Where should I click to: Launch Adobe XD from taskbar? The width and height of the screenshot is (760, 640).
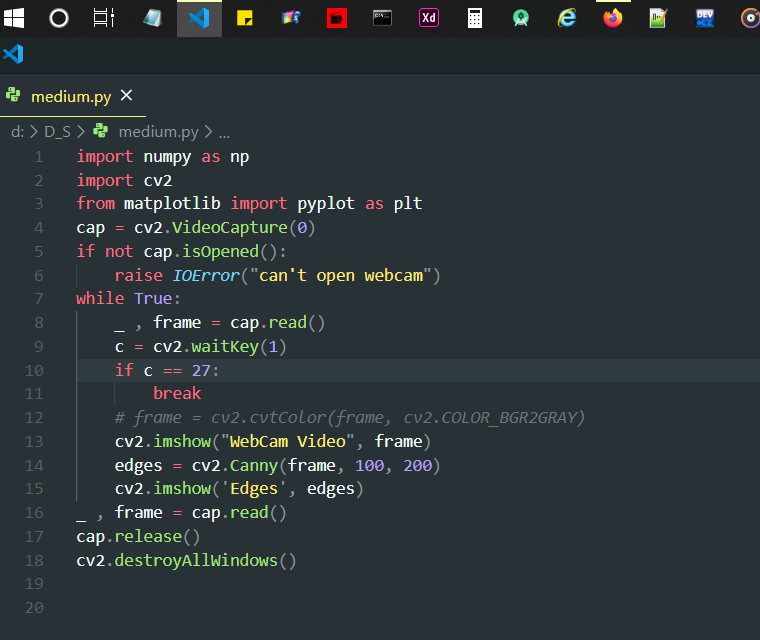click(x=429, y=18)
